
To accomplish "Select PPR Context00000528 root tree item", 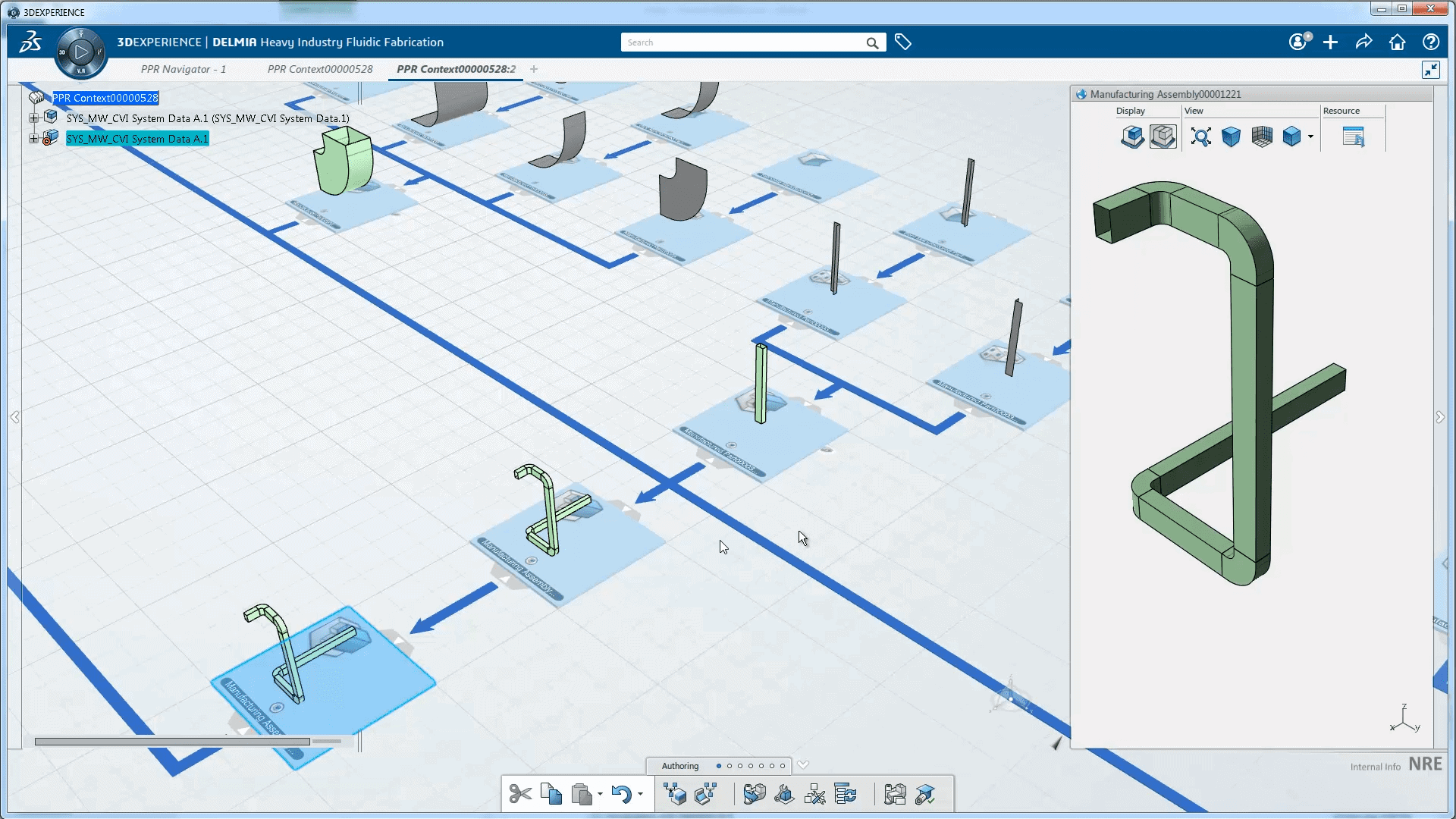I will point(105,98).
